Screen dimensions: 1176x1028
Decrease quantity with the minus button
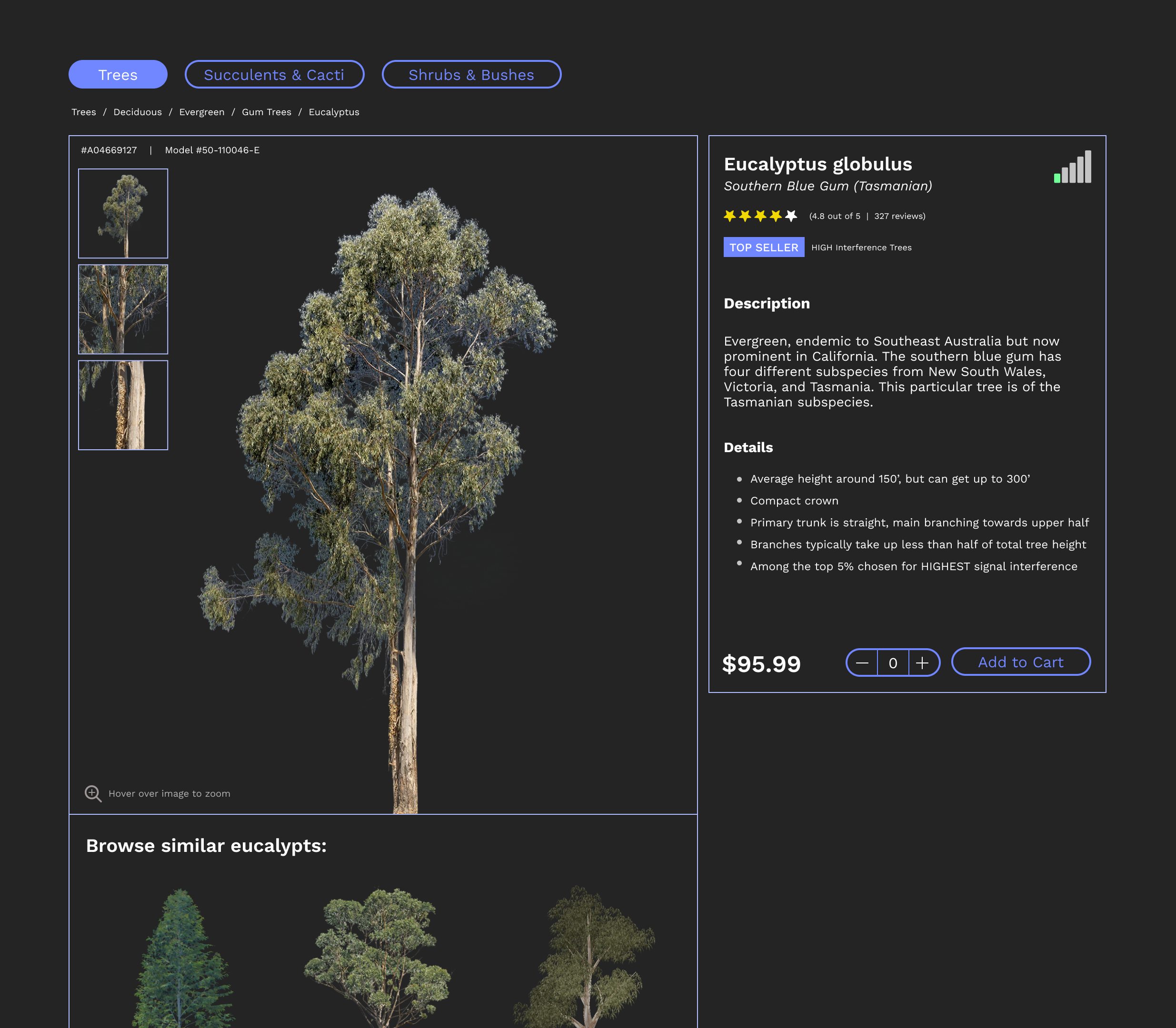(x=862, y=662)
